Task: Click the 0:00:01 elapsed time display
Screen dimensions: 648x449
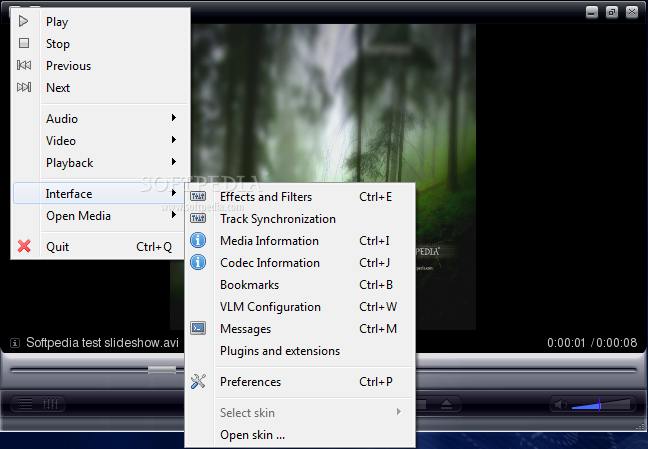Action: [566, 343]
